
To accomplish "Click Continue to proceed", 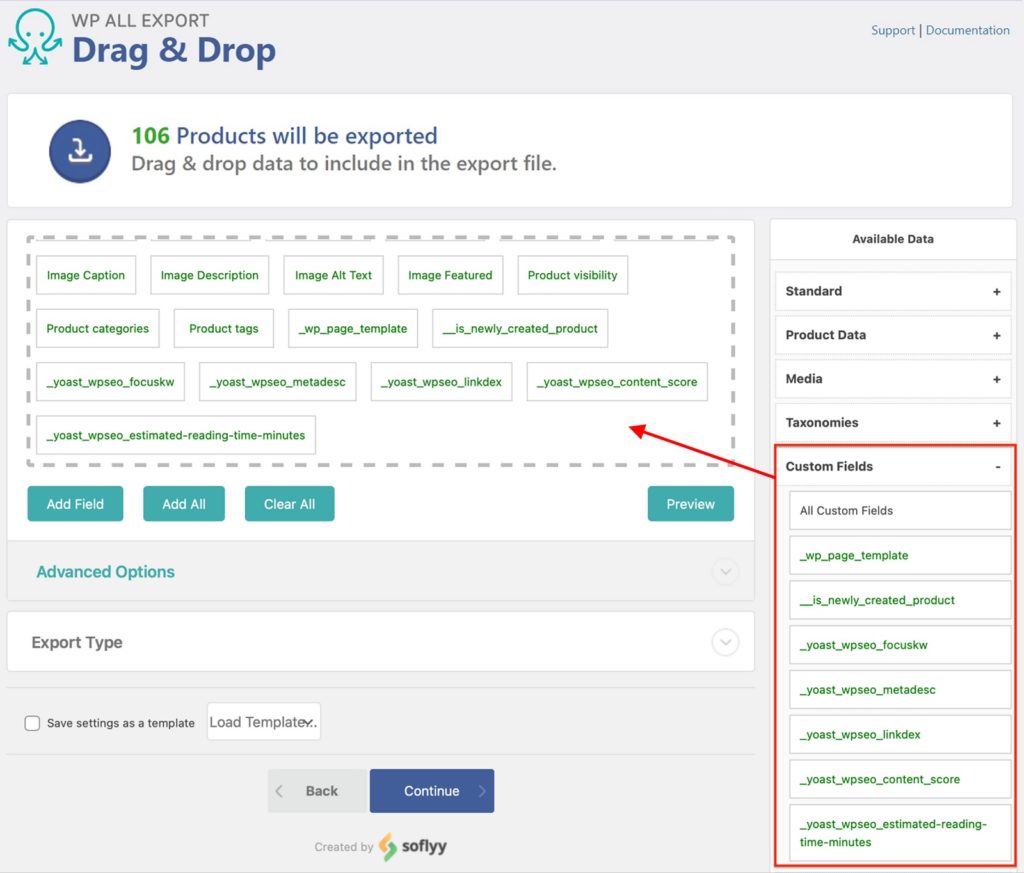I will [432, 790].
